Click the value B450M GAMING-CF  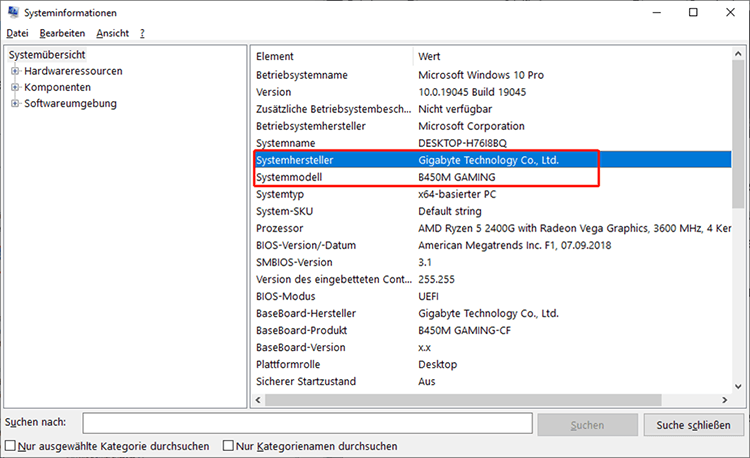click(464, 330)
